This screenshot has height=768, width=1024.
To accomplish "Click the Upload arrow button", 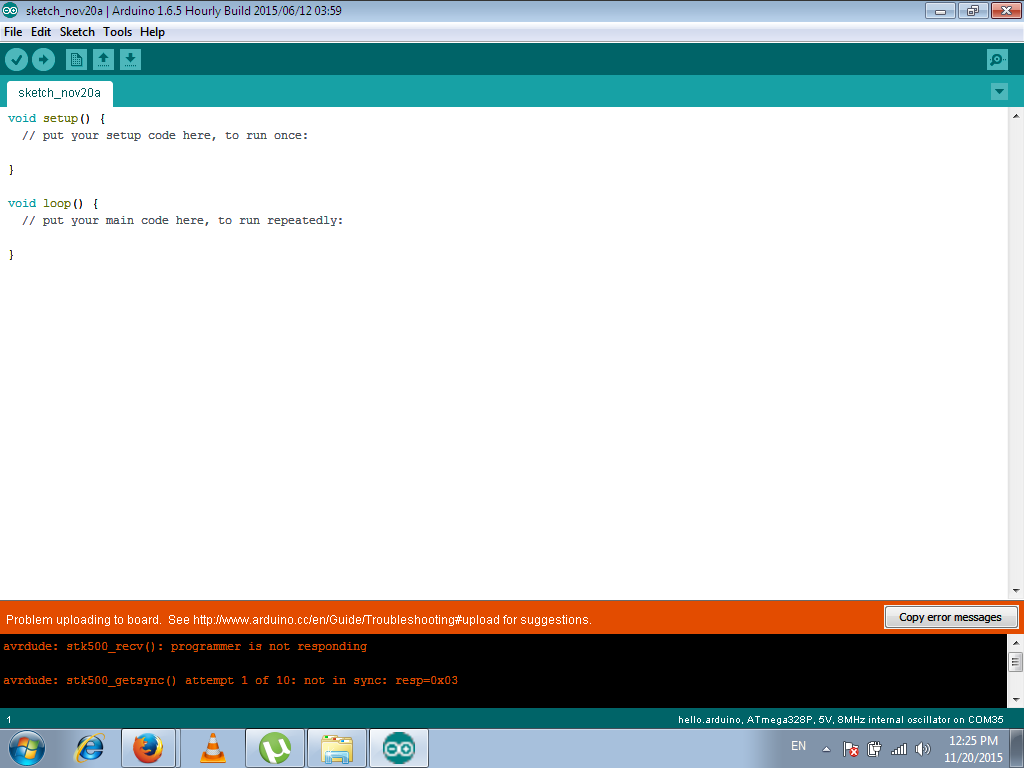I will [44, 60].
